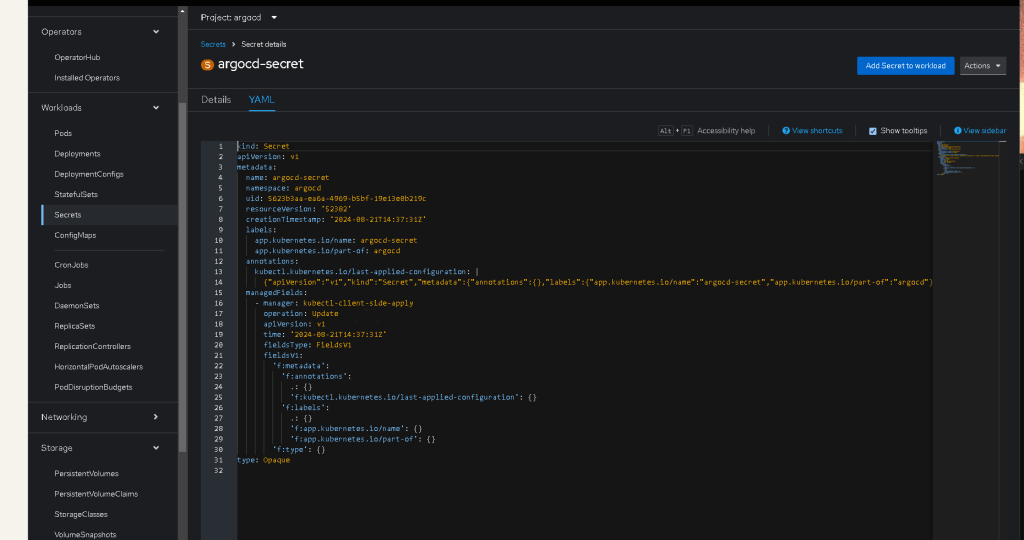Click the 'annotations:' line 12
Image resolution: width=1024 pixels, height=540 pixels.
(x=272, y=261)
